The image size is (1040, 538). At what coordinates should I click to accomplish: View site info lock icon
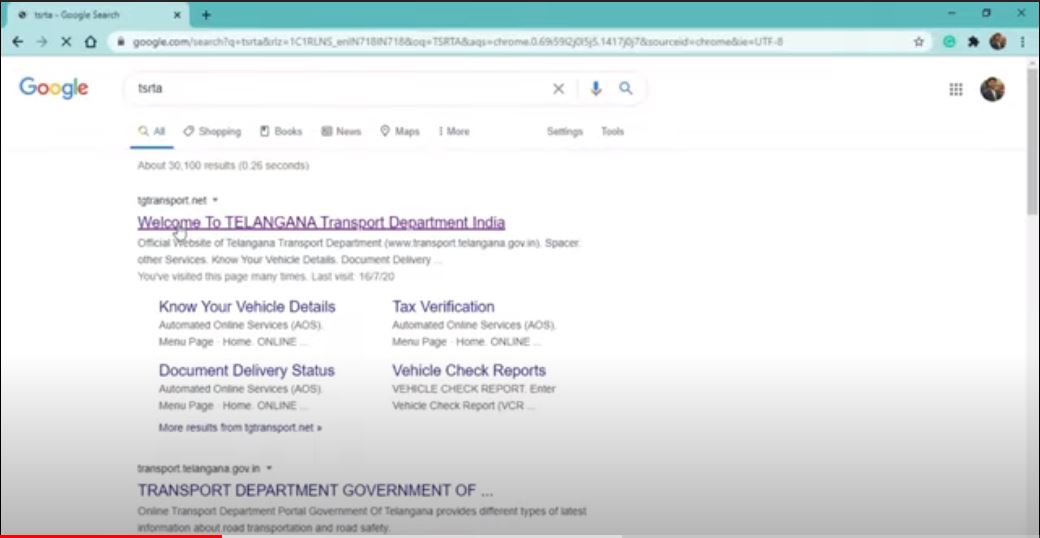tap(121, 42)
